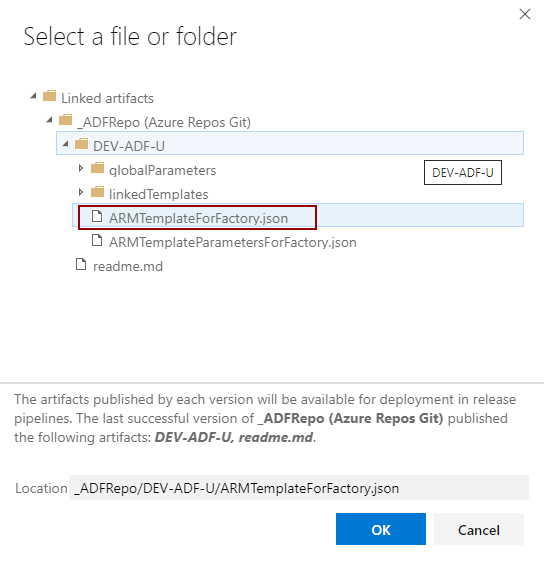Collapse the _ADFRepo repository node

pyautogui.click(x=50, y=120)
